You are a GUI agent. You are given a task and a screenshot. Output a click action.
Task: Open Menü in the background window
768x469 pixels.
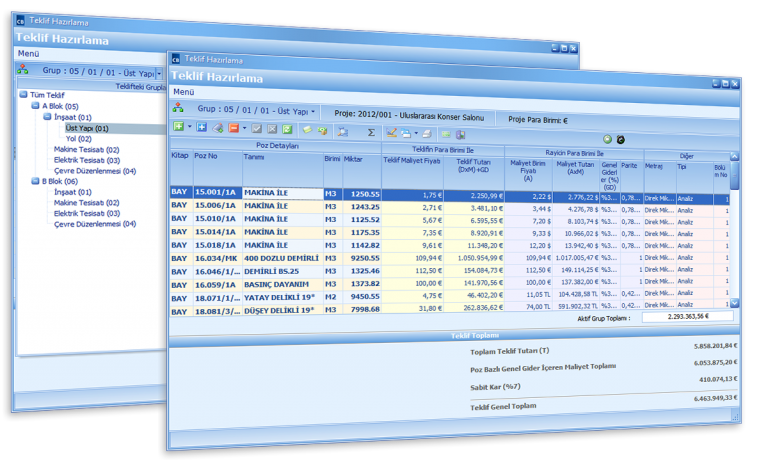[28, 53]
